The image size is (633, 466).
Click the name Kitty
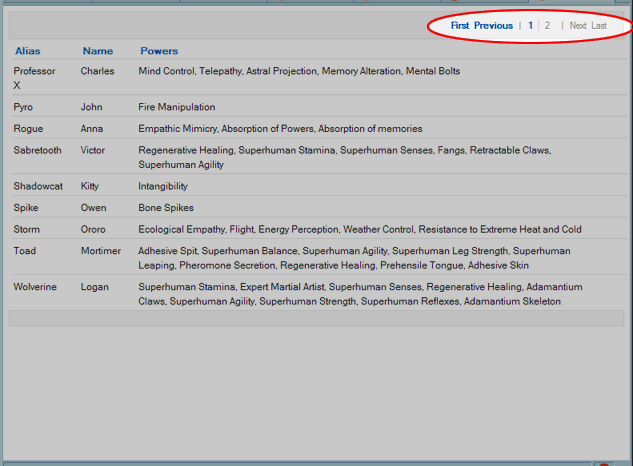click(x=90, y=186)
